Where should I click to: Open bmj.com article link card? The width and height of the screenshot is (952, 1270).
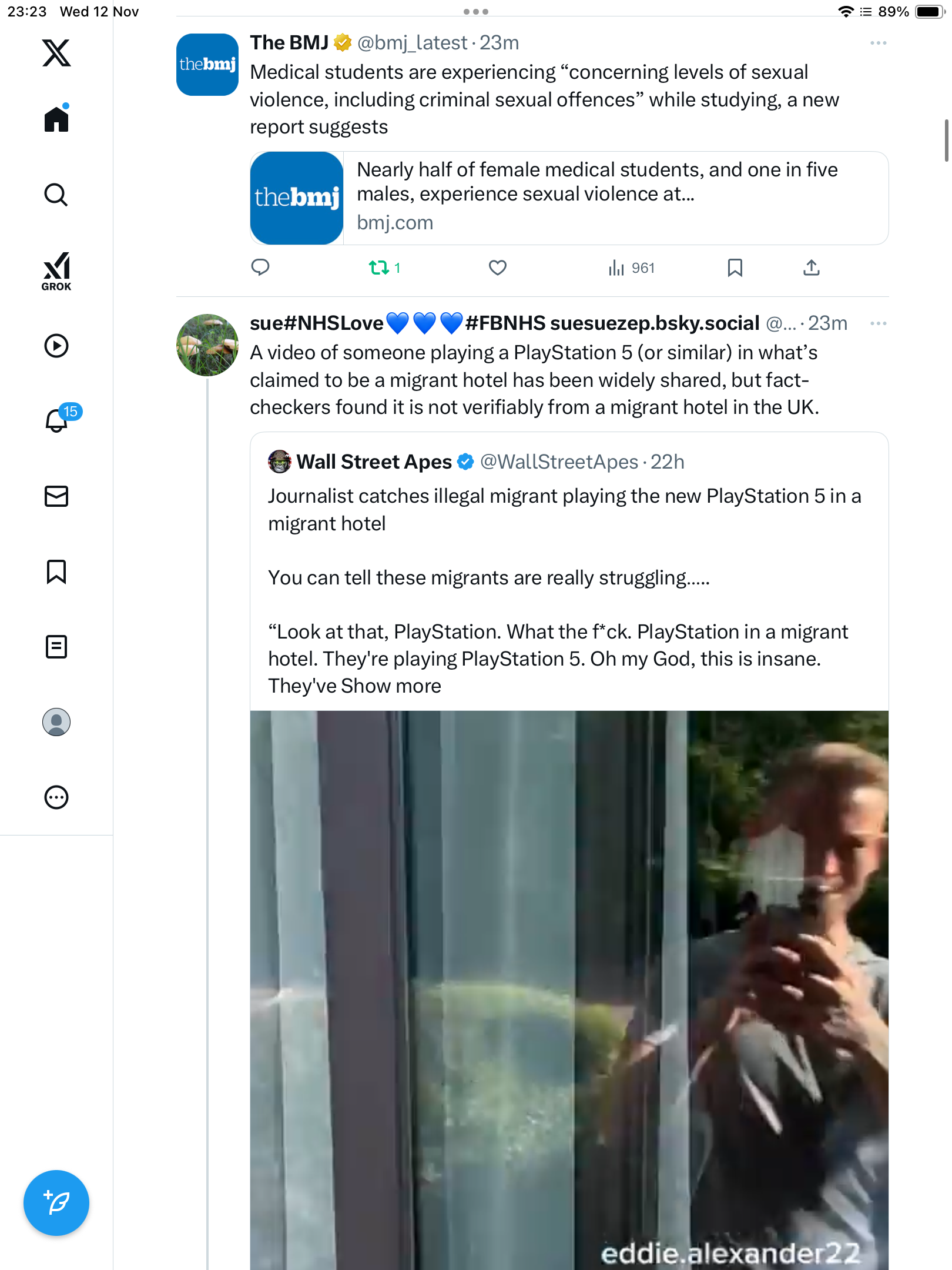click(569, 198)
